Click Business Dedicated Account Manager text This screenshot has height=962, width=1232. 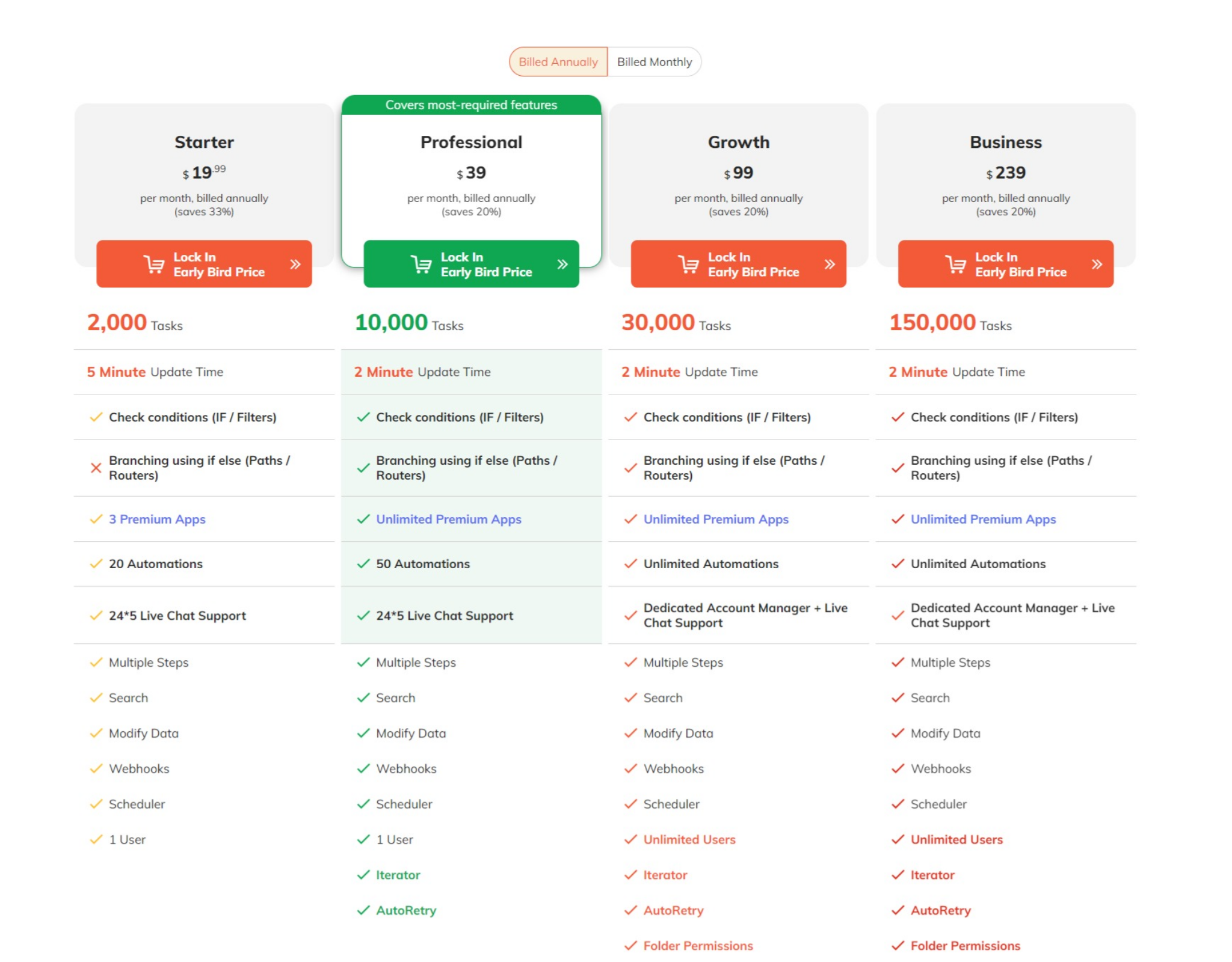point(1012,615)
